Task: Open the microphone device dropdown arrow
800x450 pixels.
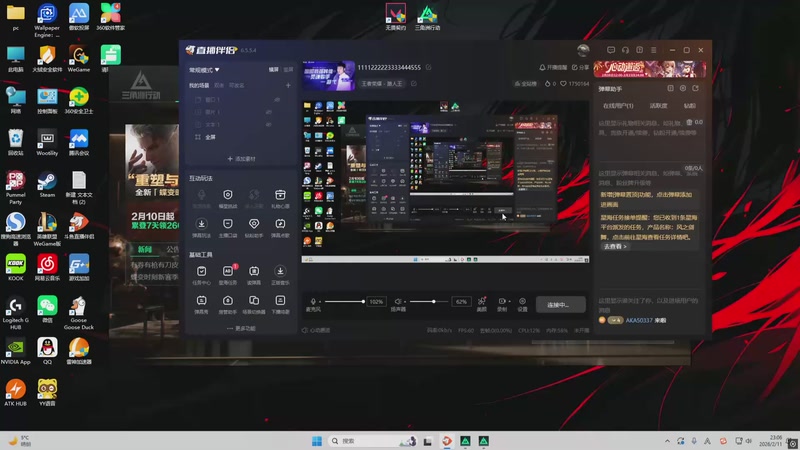Action: (x=320, y=302)
